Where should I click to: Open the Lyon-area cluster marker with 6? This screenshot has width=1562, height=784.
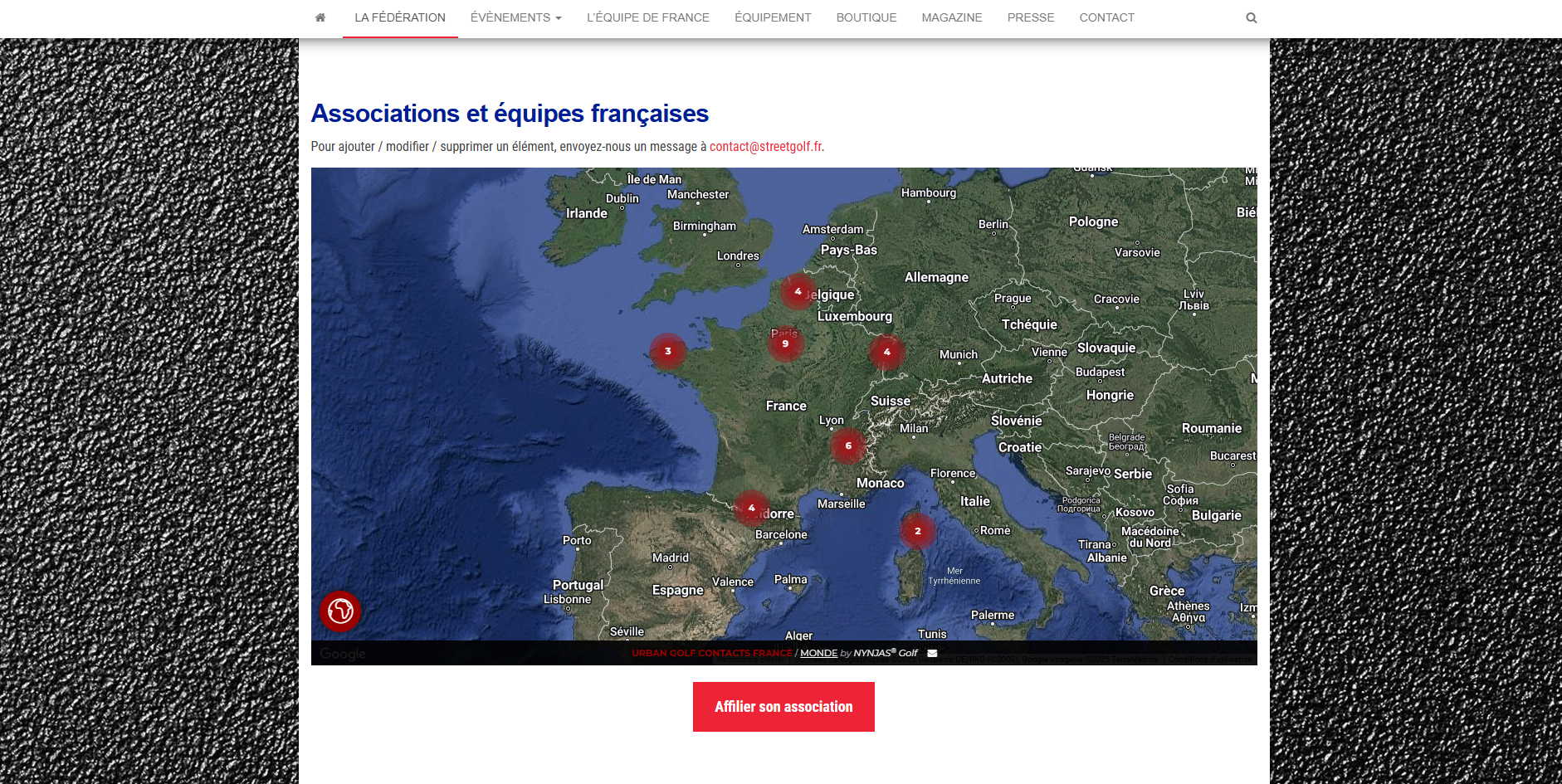[847, 446]
